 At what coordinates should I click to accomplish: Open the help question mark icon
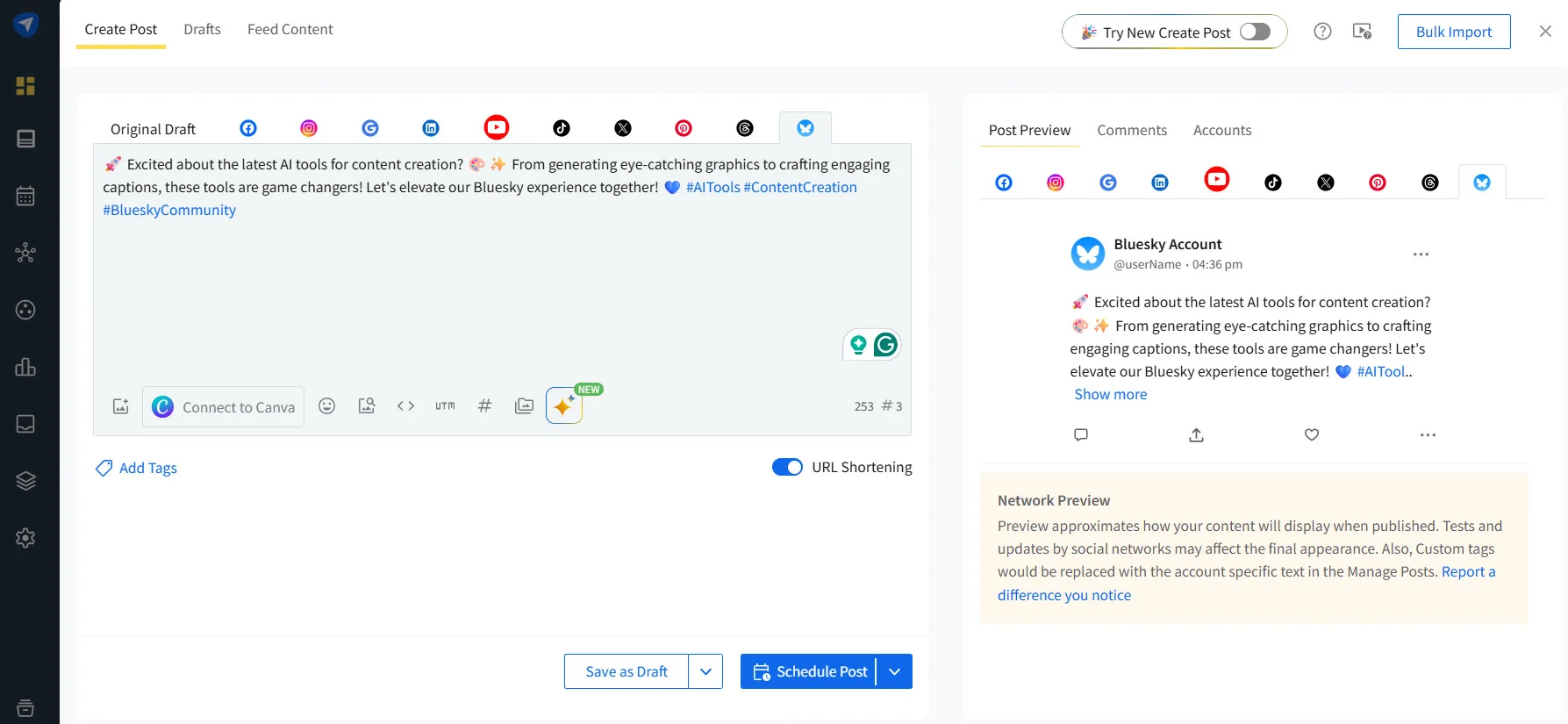click(x=1322, y=32)
